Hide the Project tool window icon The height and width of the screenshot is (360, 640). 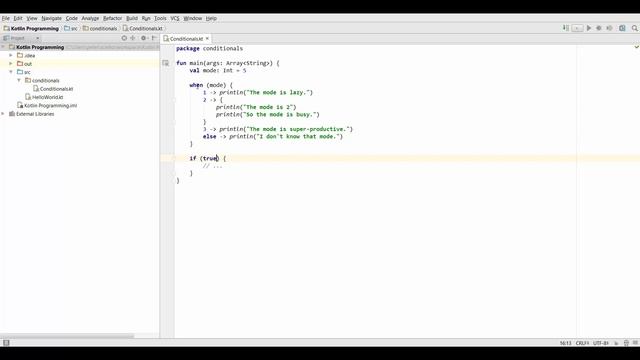[154, 38]
